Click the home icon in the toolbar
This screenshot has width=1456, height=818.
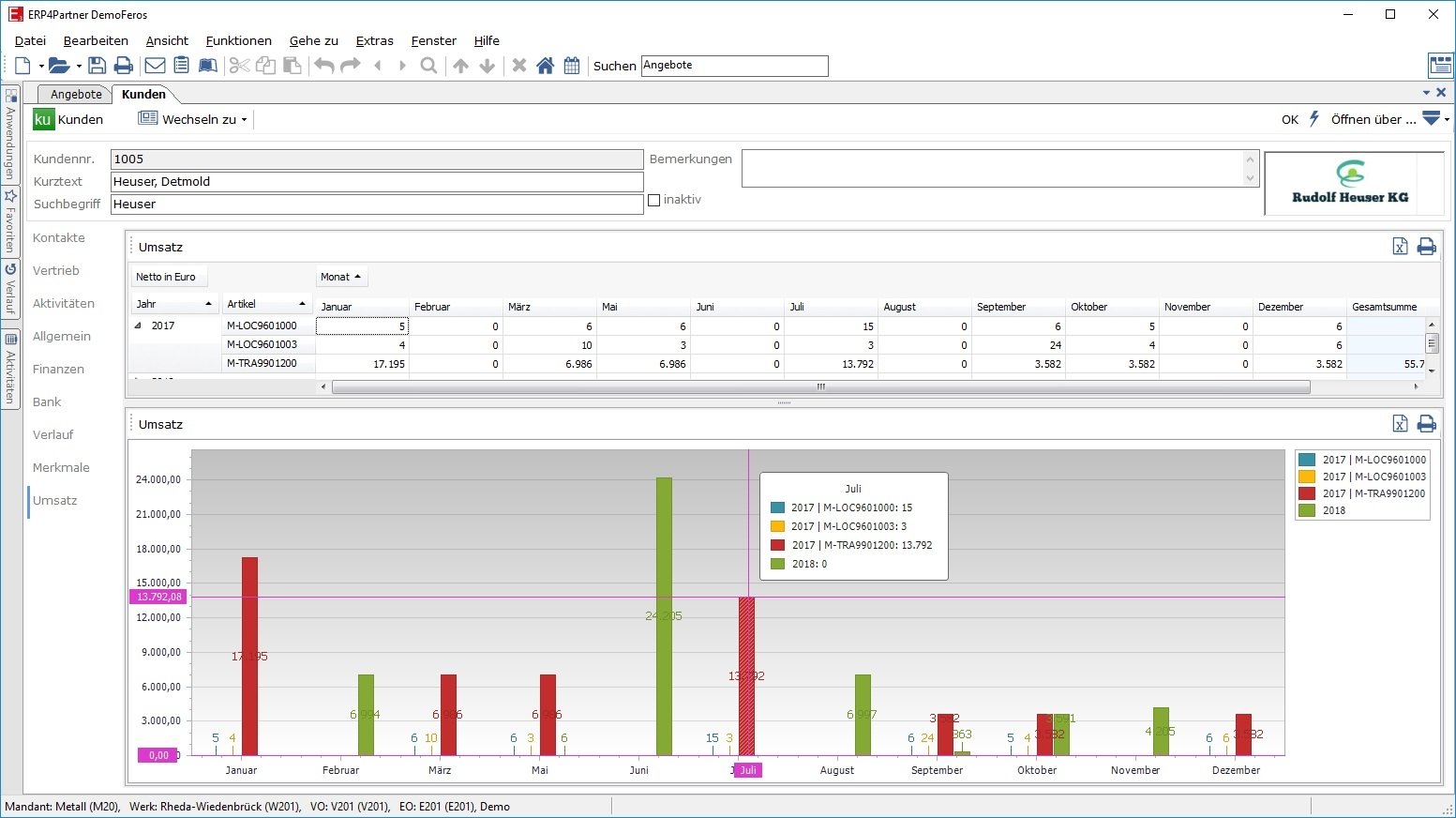click(x=545, y=66)
